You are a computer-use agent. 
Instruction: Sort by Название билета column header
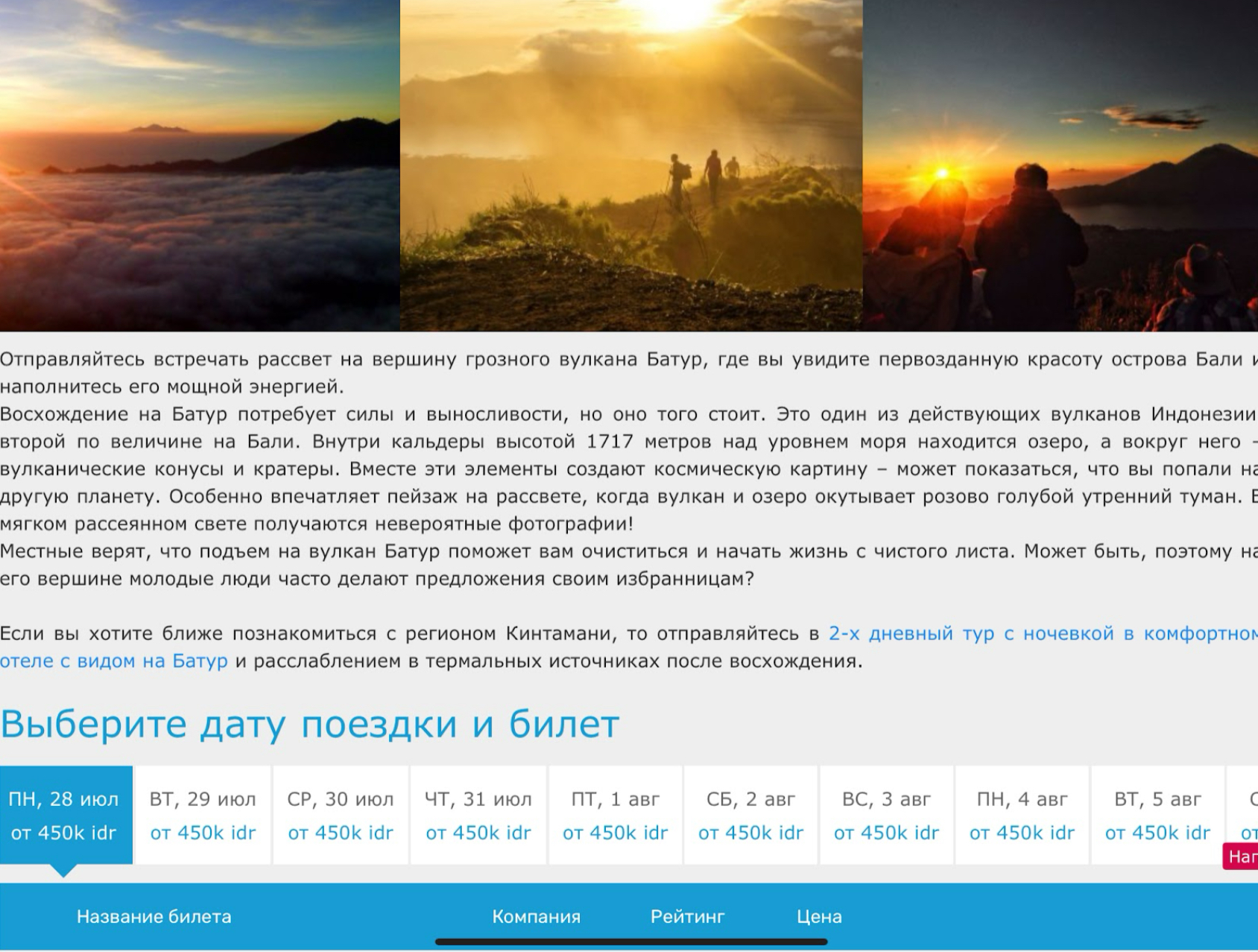(x=154, y=917)
